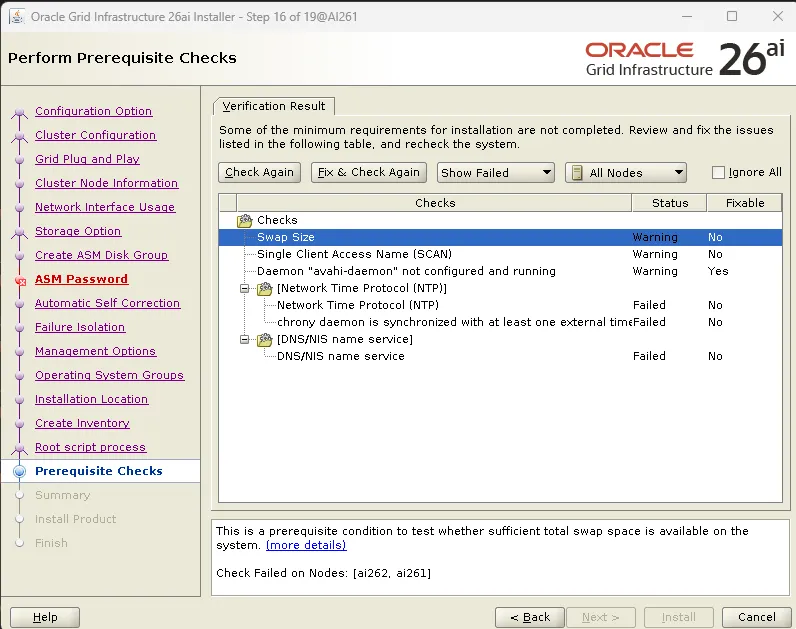Go Back to the previous step

click(x=530, y=617)
